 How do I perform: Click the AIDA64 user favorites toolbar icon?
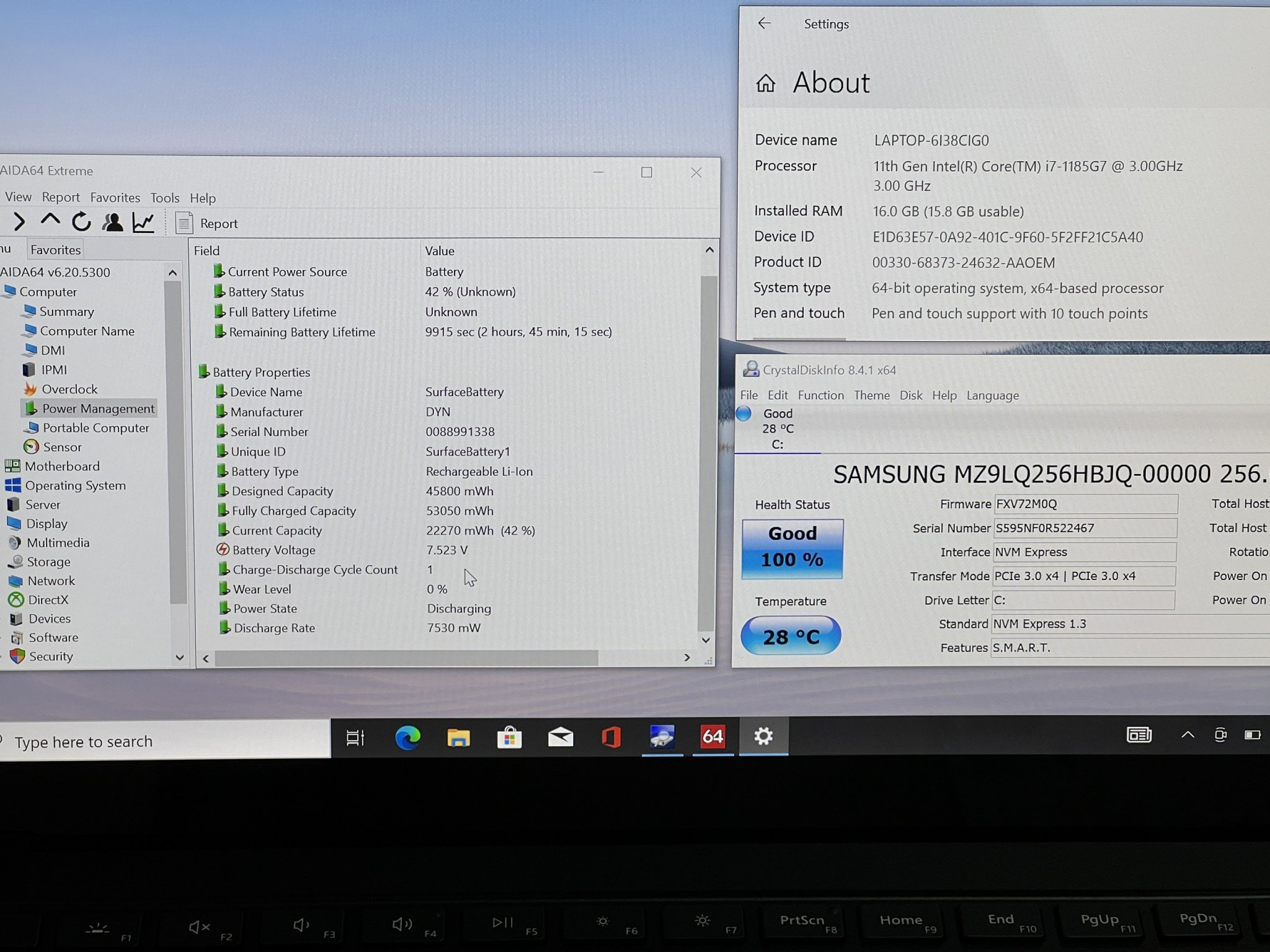click(112, 222)
